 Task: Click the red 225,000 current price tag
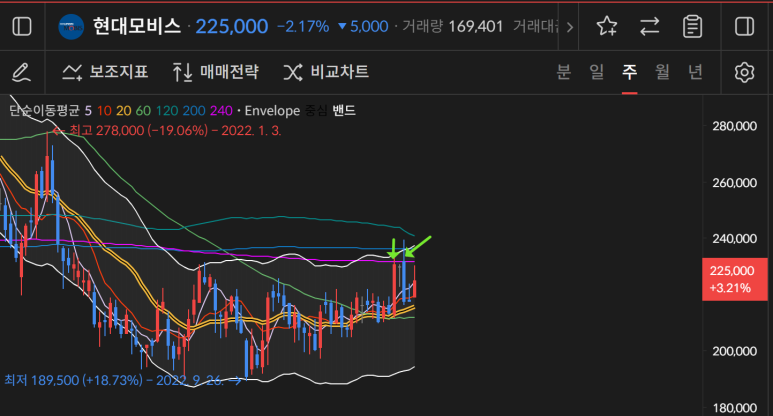pyautogui.click(x=735, y=279)
